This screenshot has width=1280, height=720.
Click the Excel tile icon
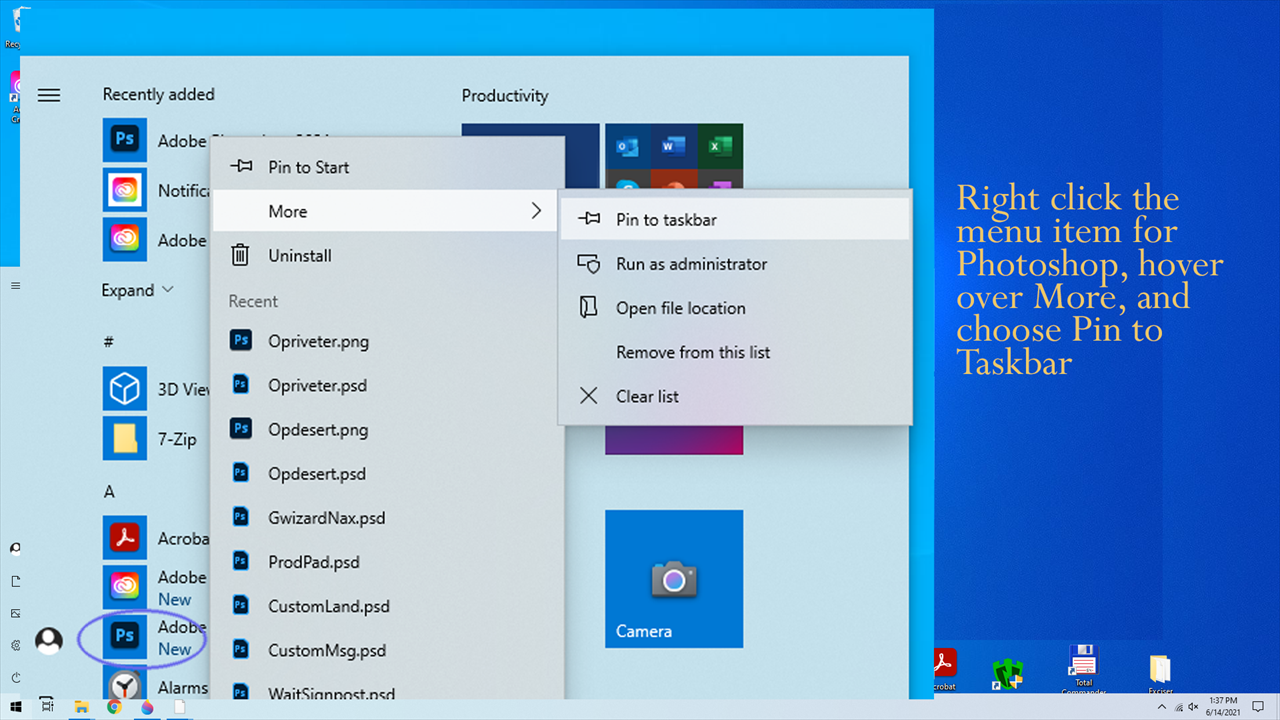tap(720, 147)
